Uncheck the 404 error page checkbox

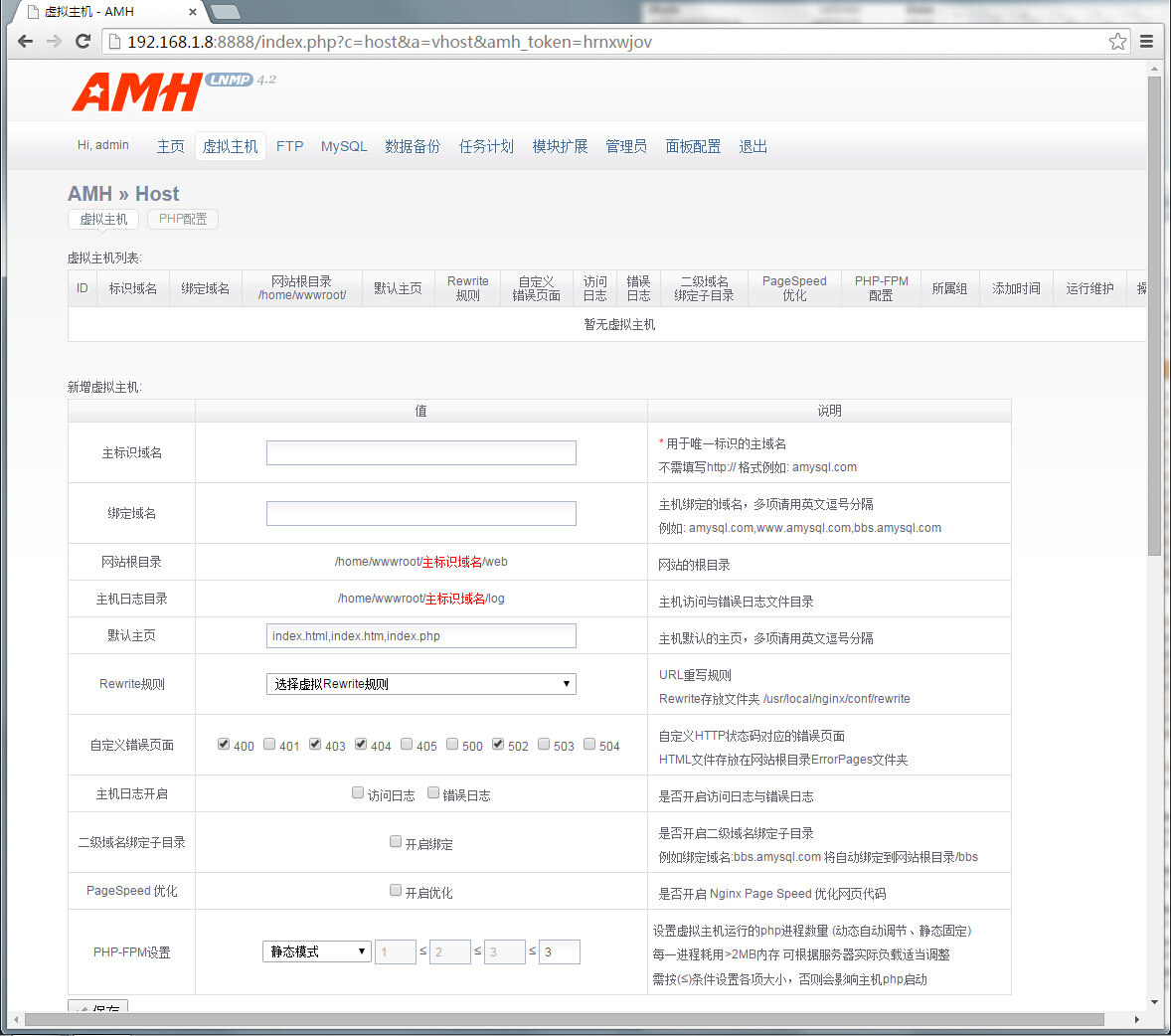pyautogui.click(x=361, y=744)
